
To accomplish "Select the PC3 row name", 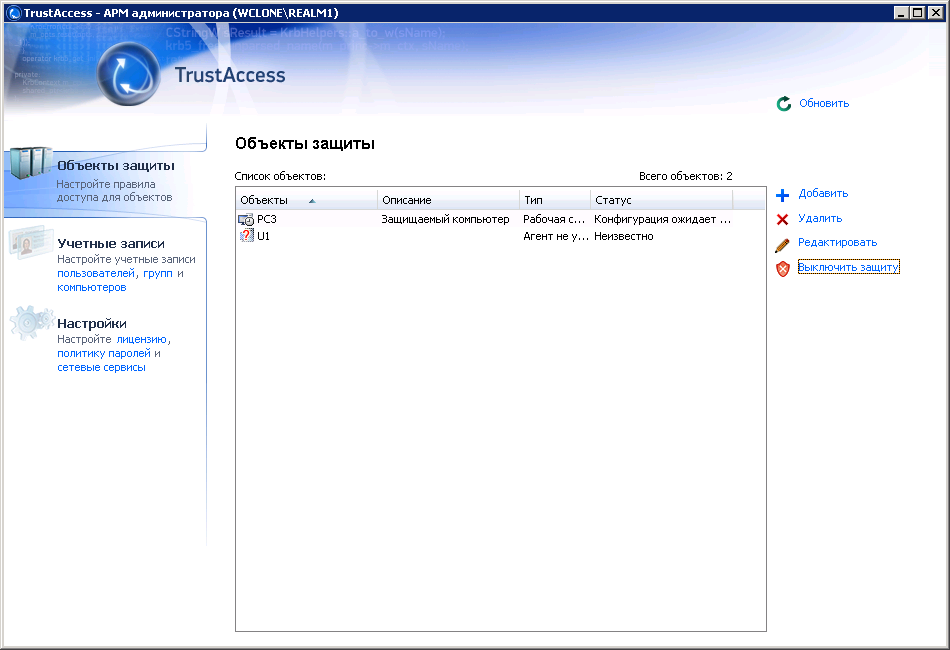I will [x=267, y=219].
